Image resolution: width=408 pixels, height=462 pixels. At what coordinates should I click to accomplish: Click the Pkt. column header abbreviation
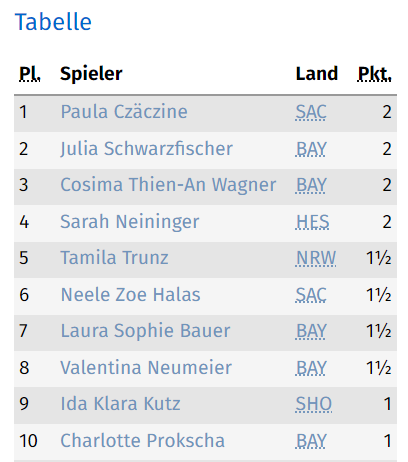(x=374, y=74)
